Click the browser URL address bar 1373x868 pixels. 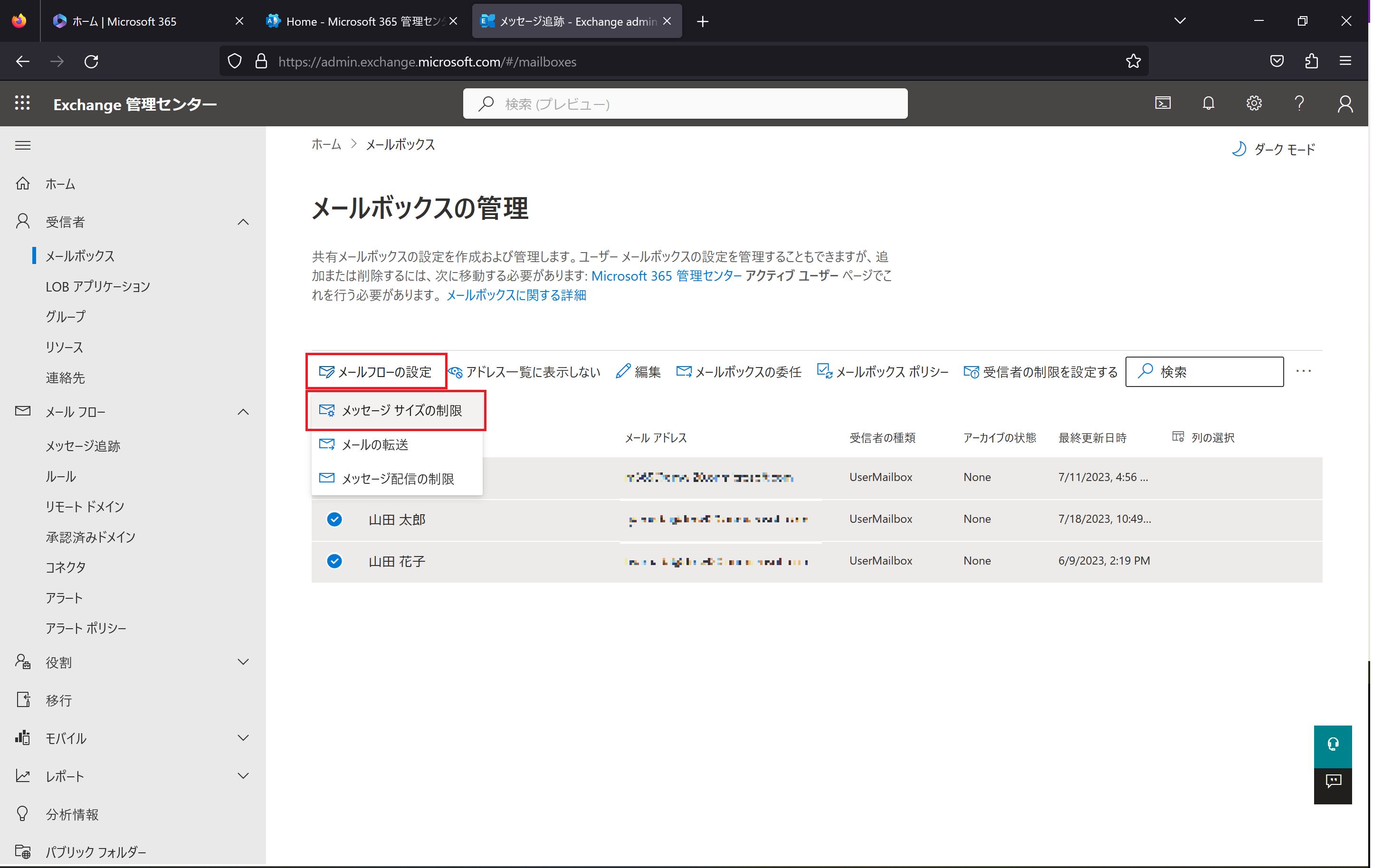click(x=684, y=61)
